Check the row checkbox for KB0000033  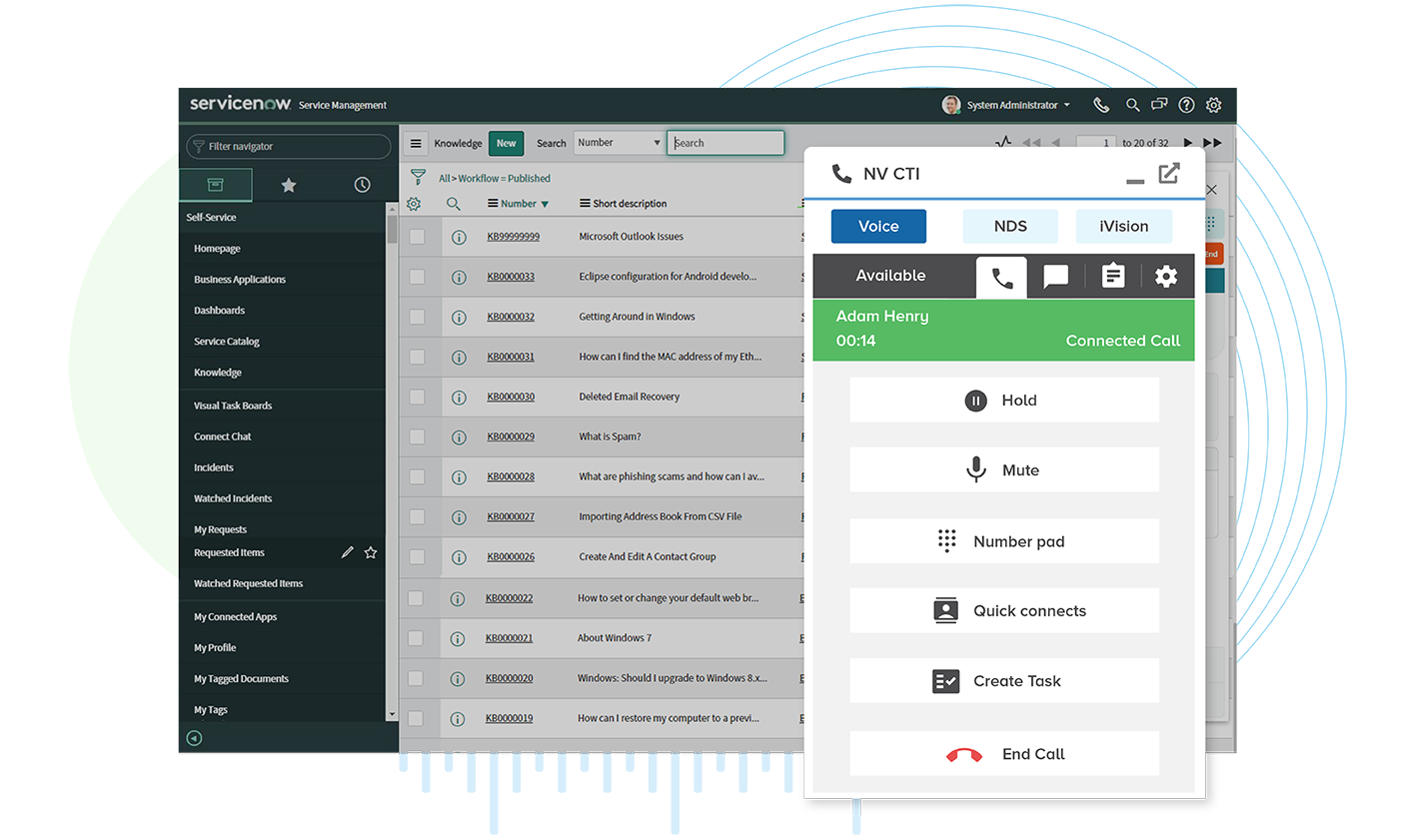pos(417,277)
